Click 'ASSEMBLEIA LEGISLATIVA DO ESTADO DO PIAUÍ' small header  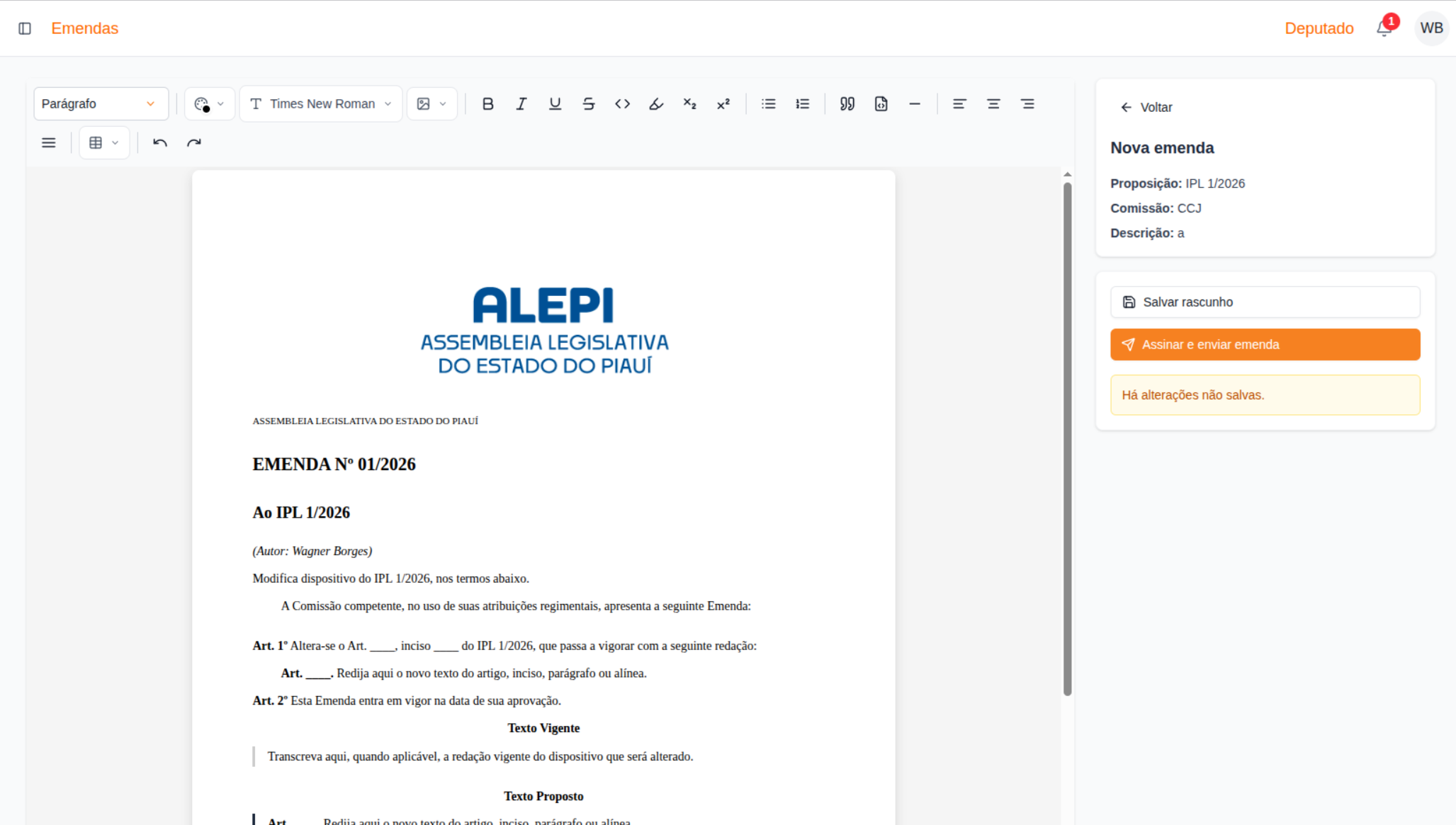(x=365, y=421)
